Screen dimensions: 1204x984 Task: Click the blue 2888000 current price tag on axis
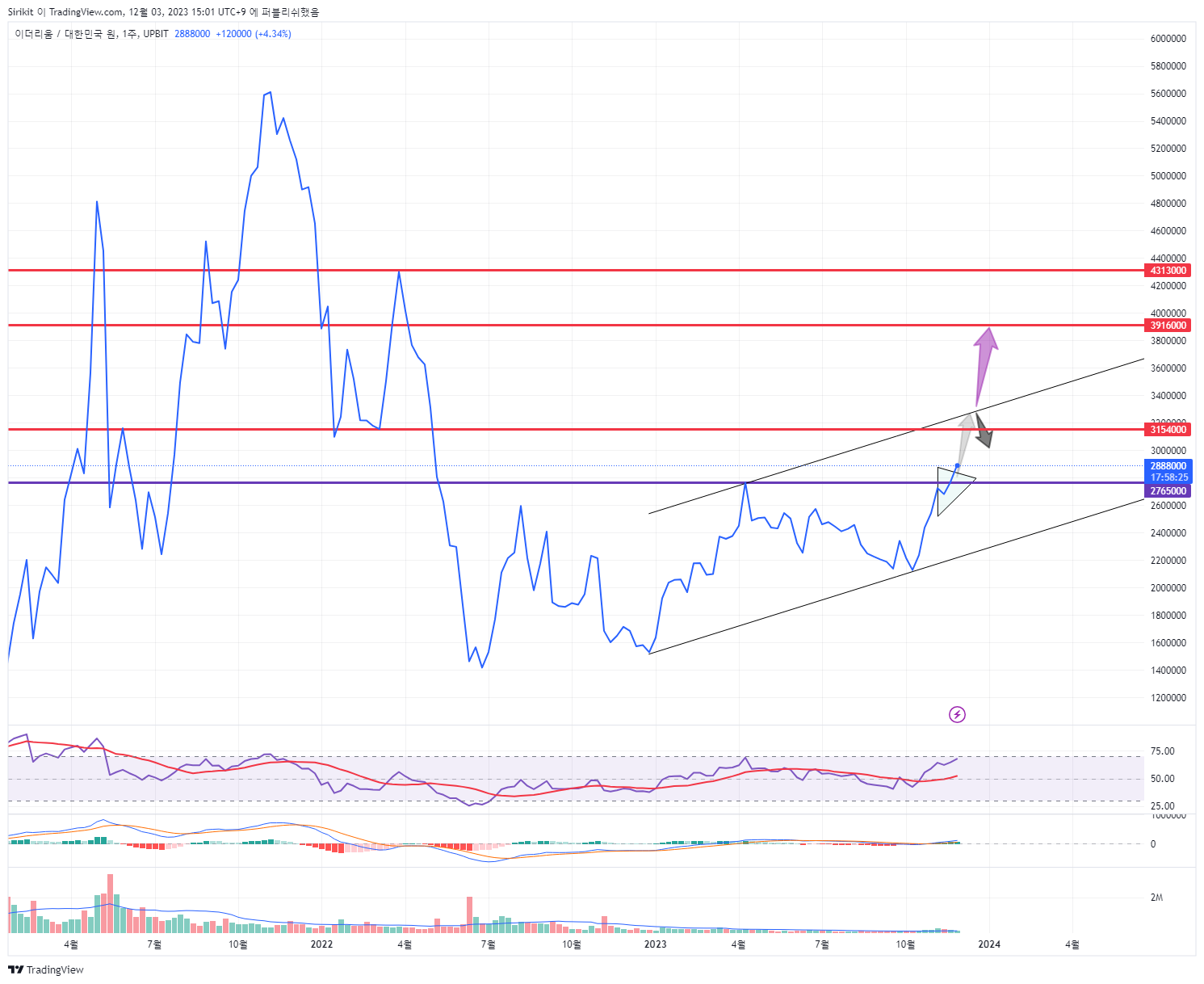click(x=1168, y=466)
